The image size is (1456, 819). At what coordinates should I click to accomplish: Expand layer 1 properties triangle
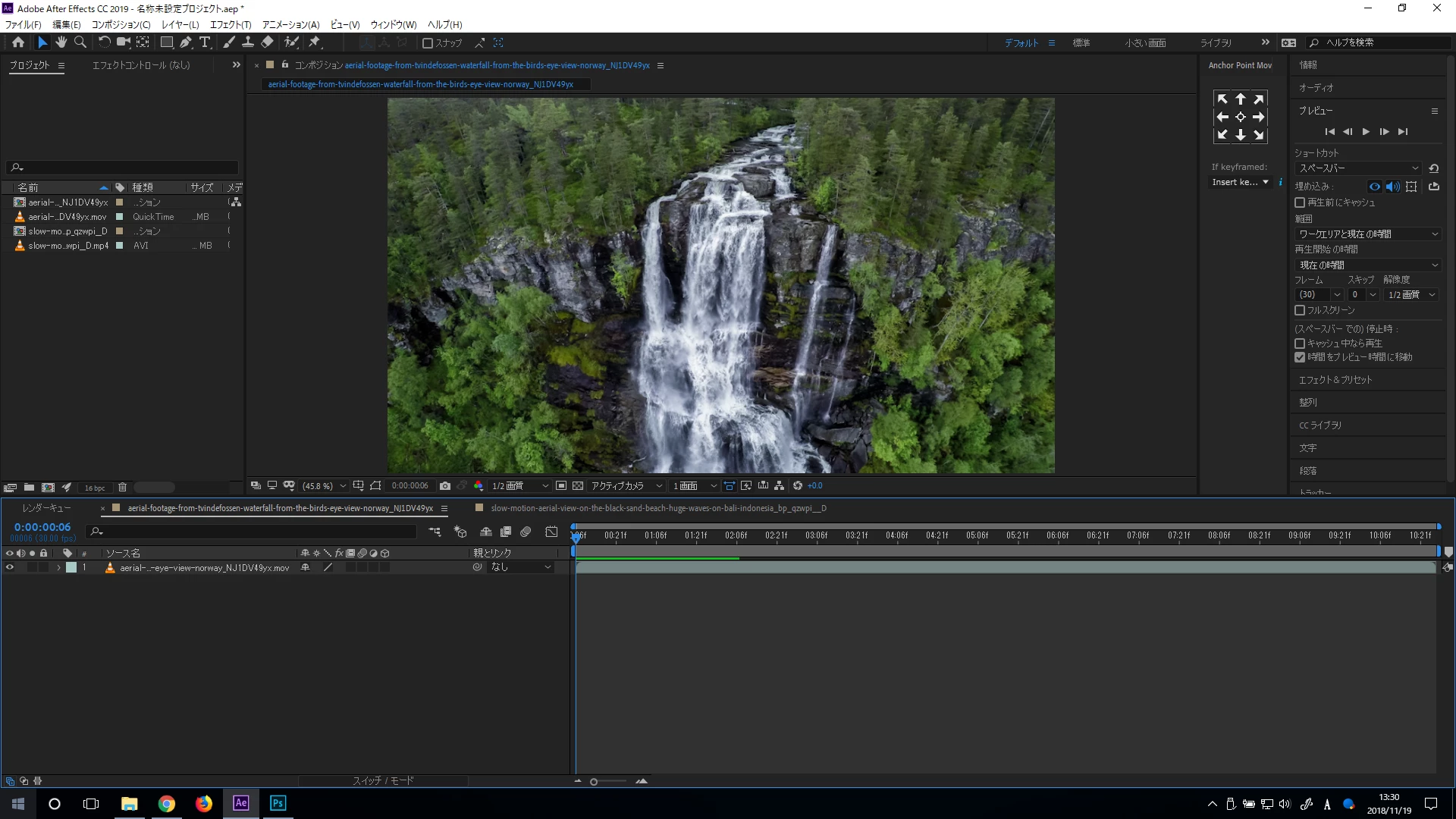click(58, 567)
